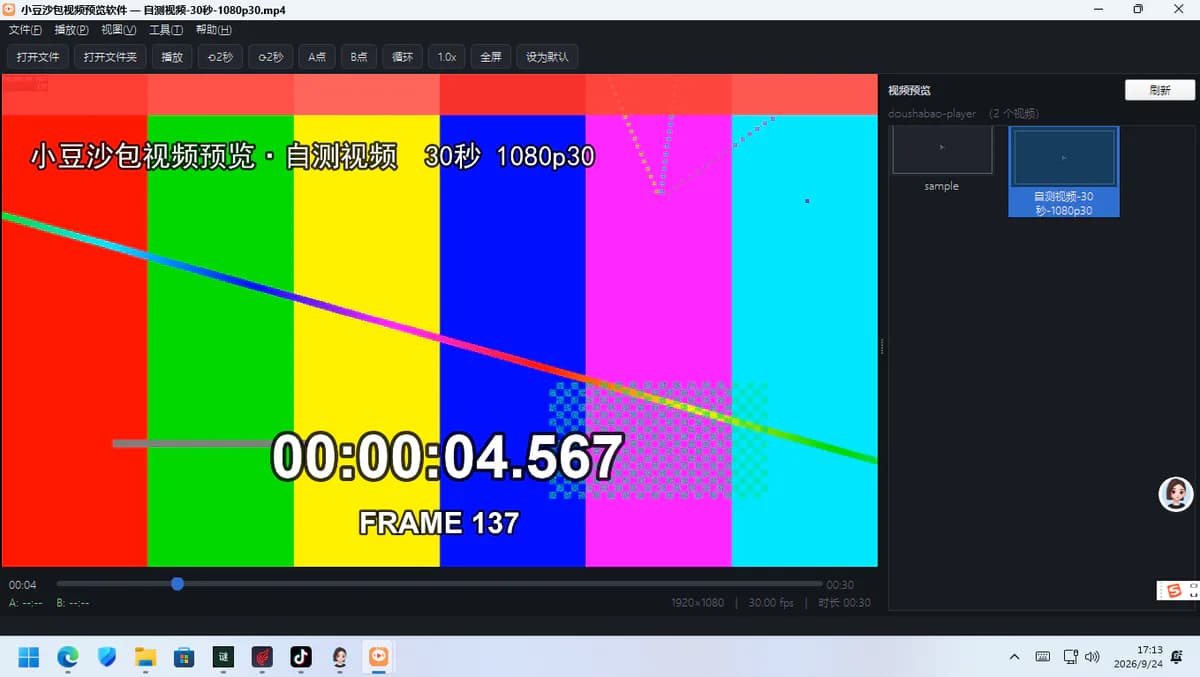The width and height of the screenshot is (1200, 677).
Task: Click the 1920×1080 resolution status text
Action: (698, 603)
